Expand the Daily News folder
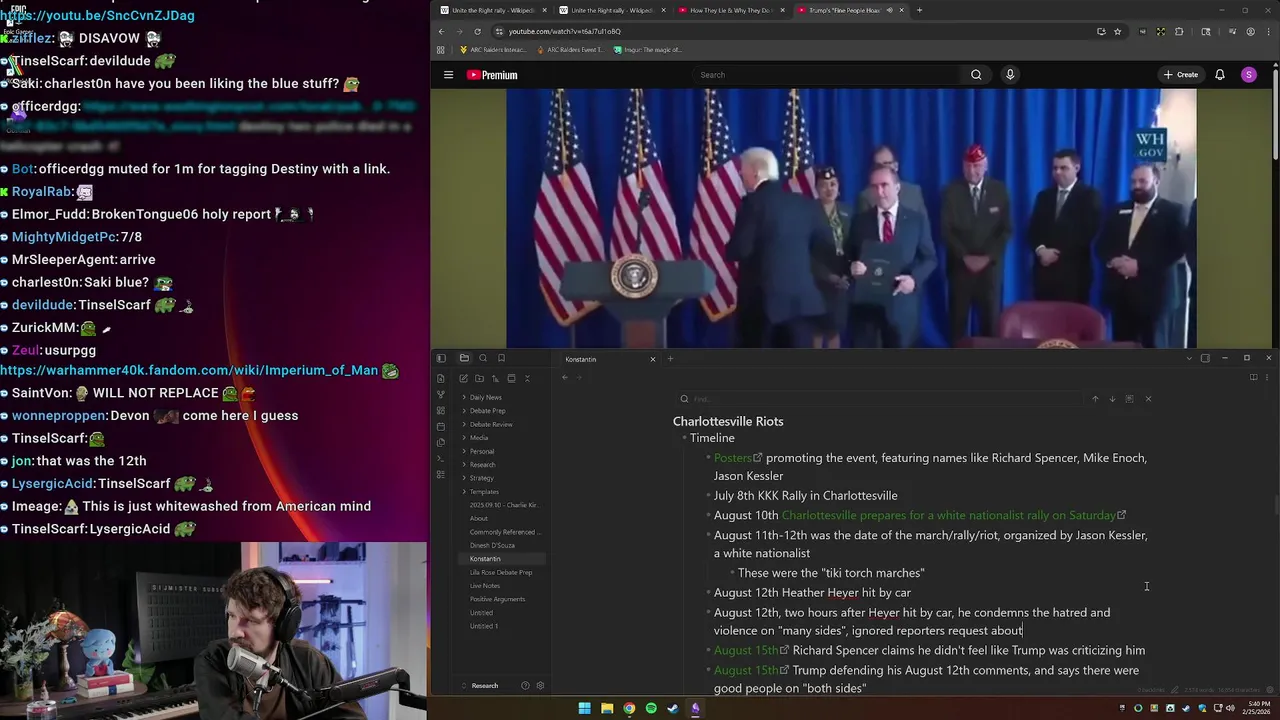Image resolution: width=1280 pixels, height=720 pixels. click(485, 397)
